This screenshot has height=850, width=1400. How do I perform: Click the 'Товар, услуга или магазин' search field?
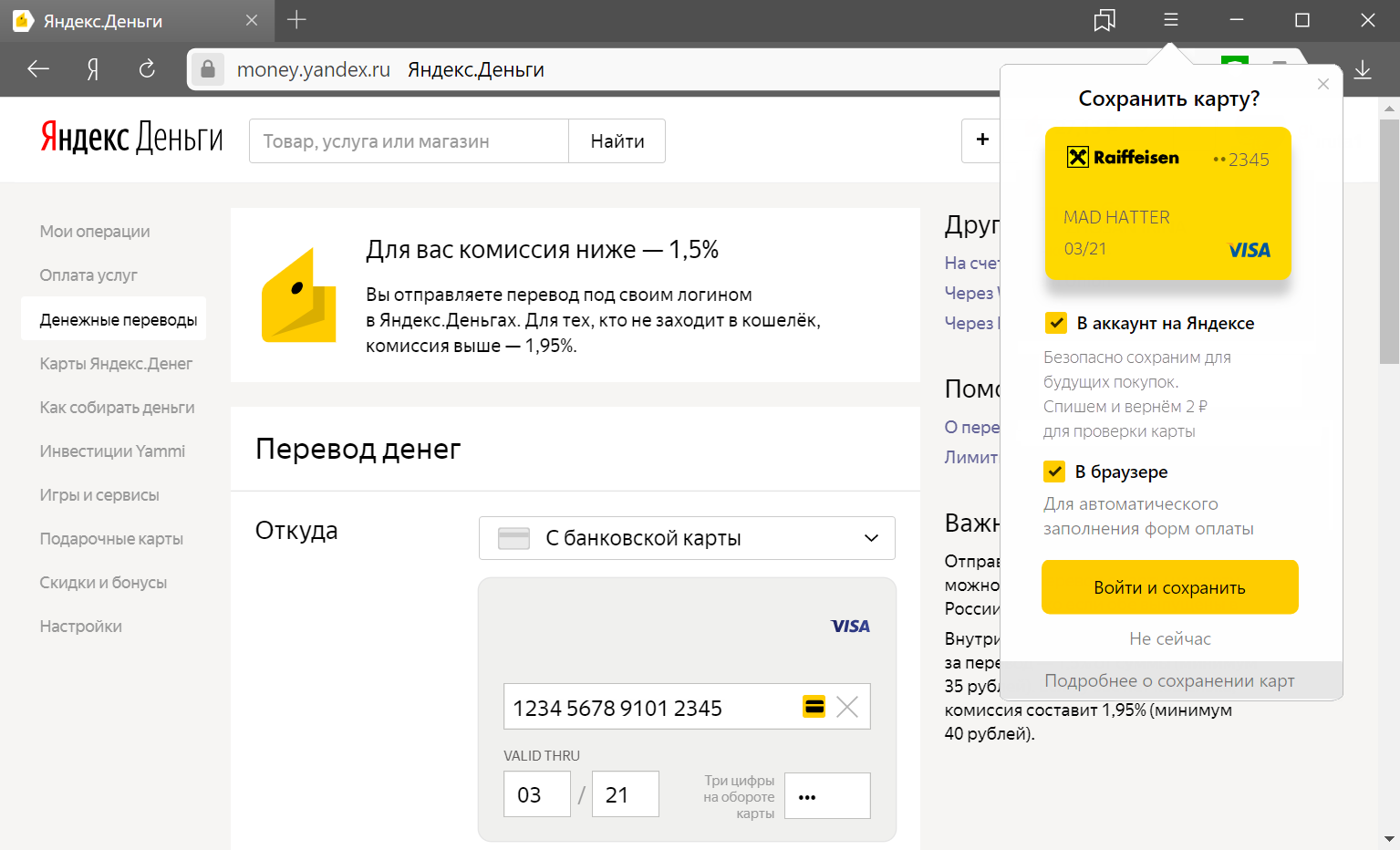pos(409,140)
